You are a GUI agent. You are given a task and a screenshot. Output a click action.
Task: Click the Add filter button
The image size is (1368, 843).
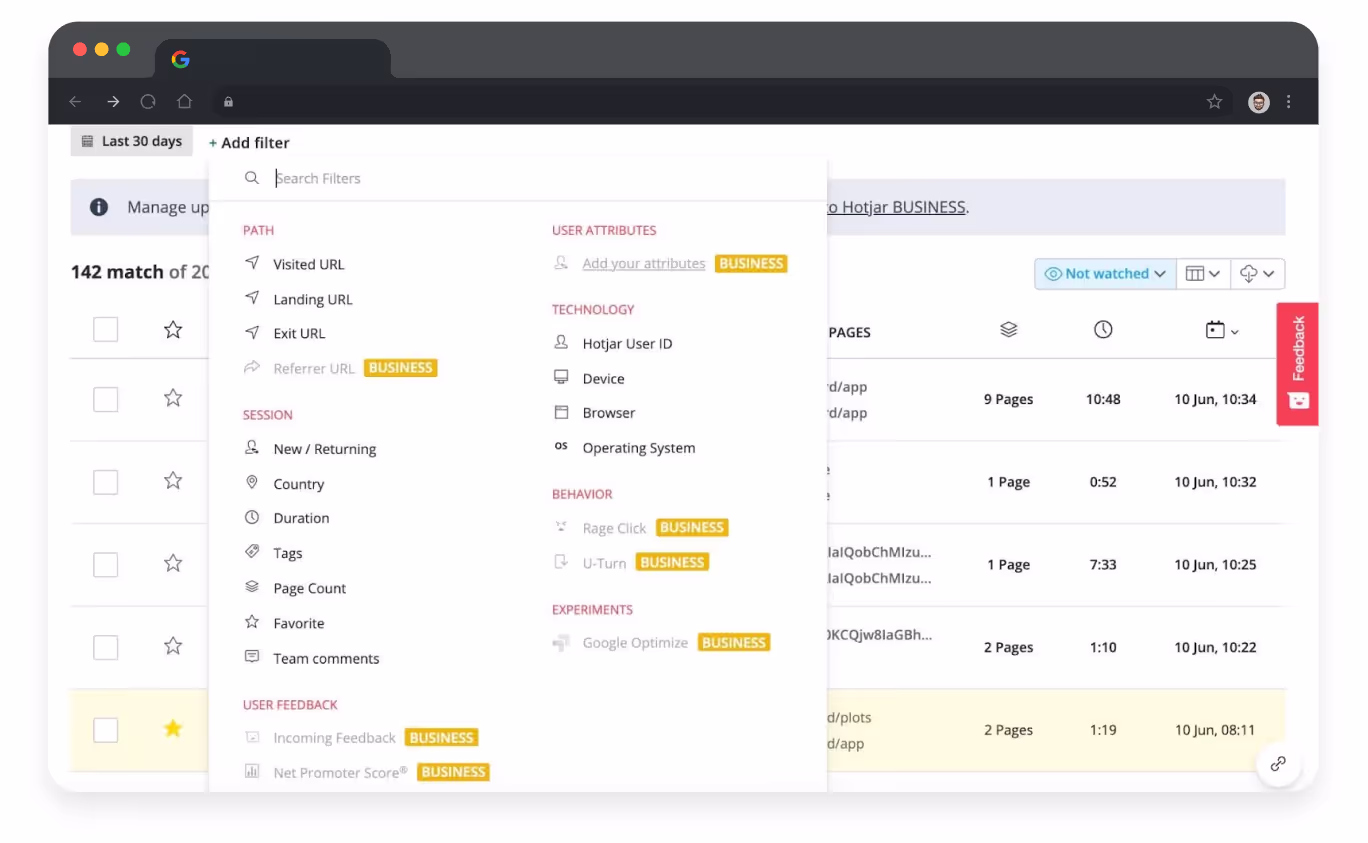[249, 143]
